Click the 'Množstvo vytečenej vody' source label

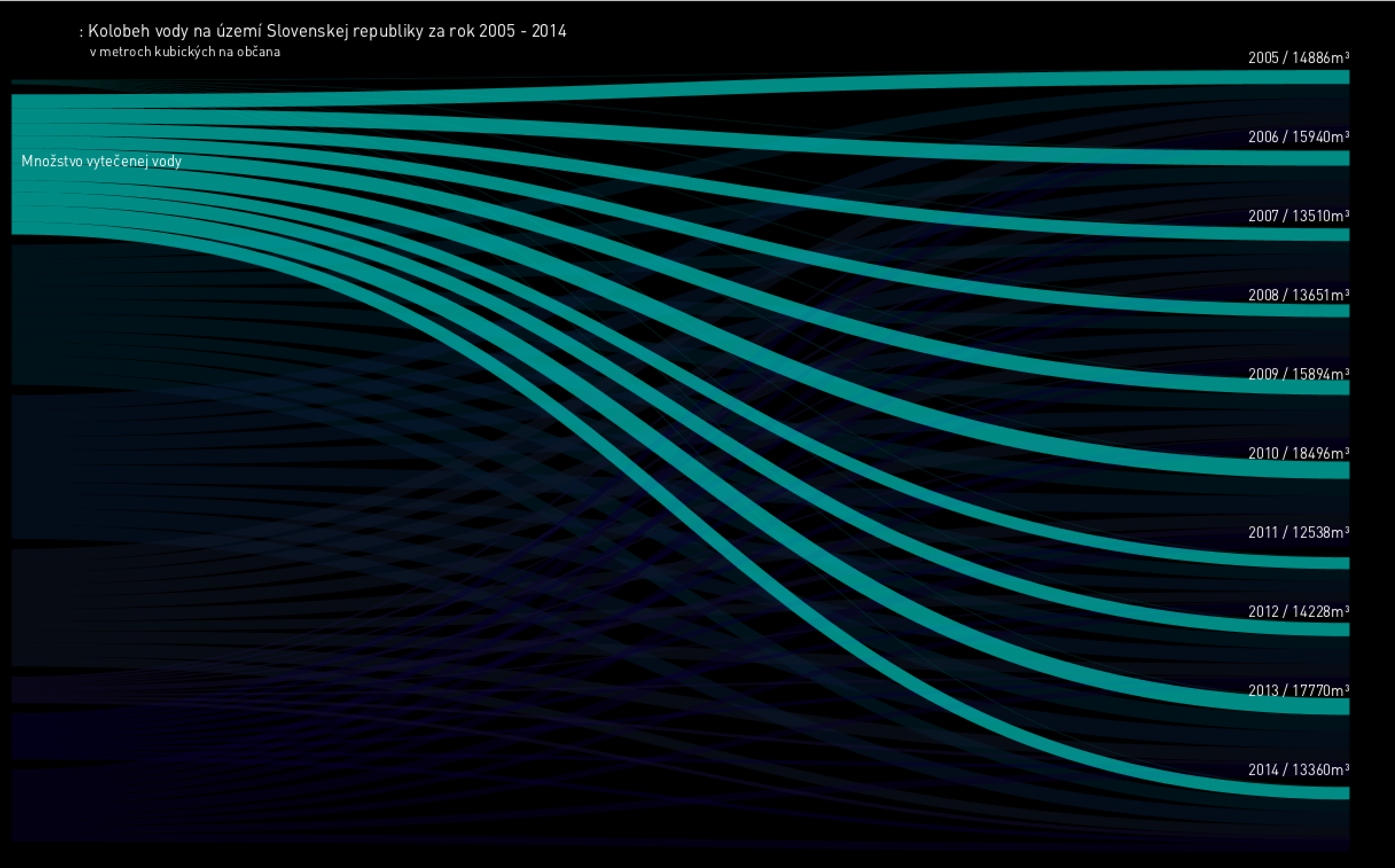coord(101,161)
